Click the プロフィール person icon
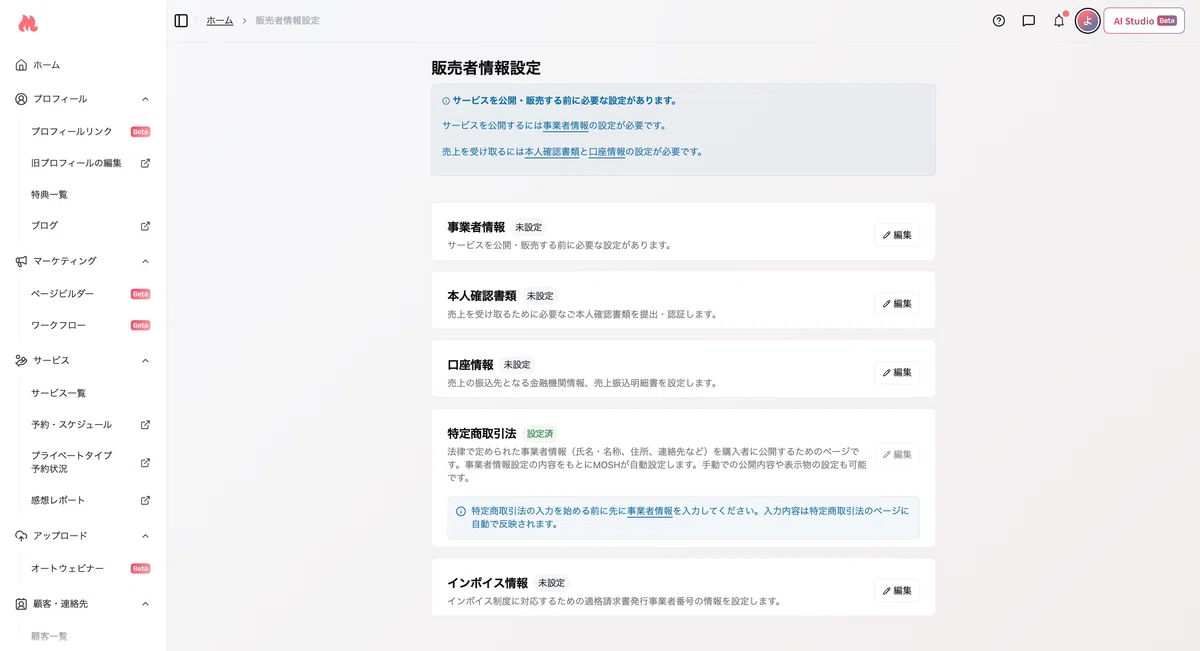The height and width of the screenshot is (651, 1200). point(22,99)
